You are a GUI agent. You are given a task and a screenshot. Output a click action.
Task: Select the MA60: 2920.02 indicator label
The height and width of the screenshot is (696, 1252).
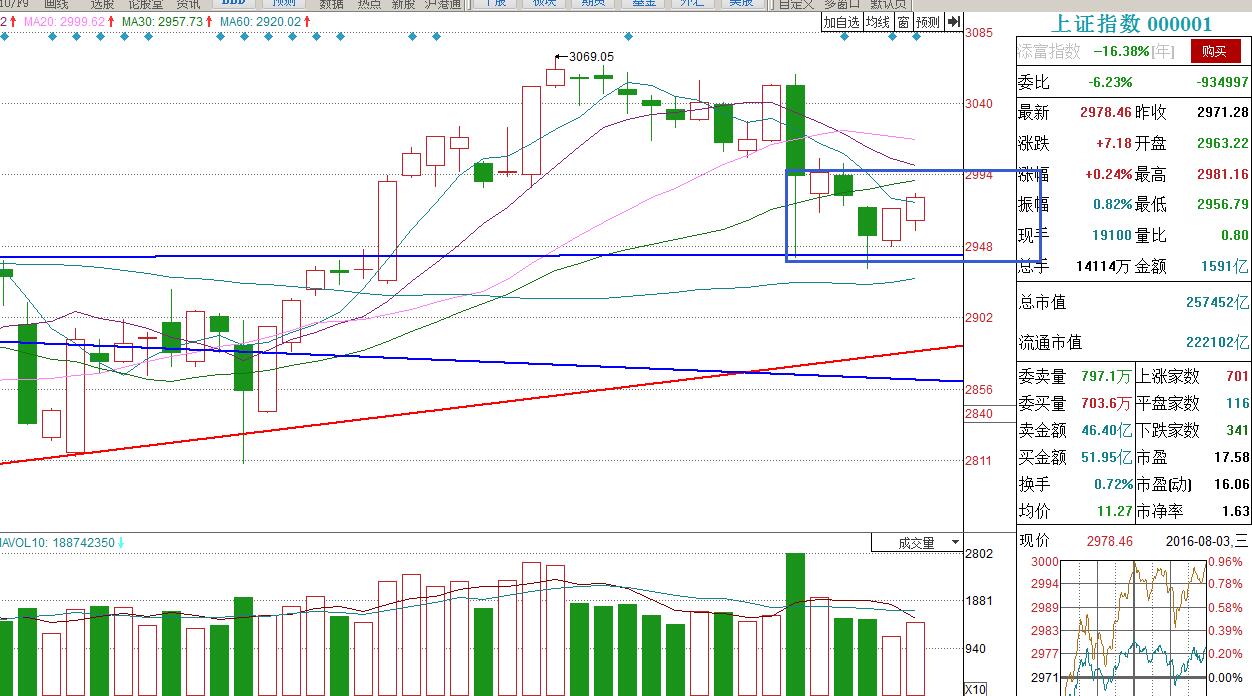[260, 21]
